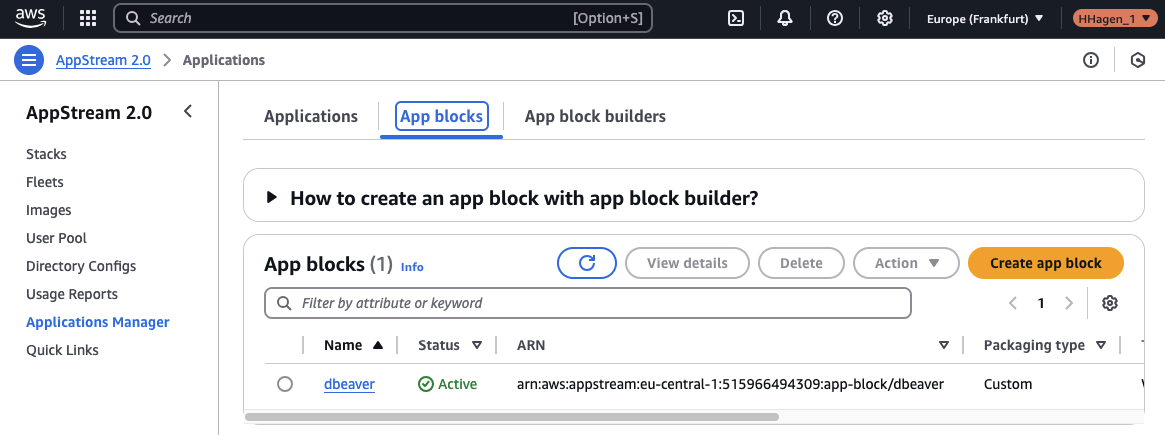Click the View details button
This screenshot has width=1165, height=435.
click(x=687, y=262)
